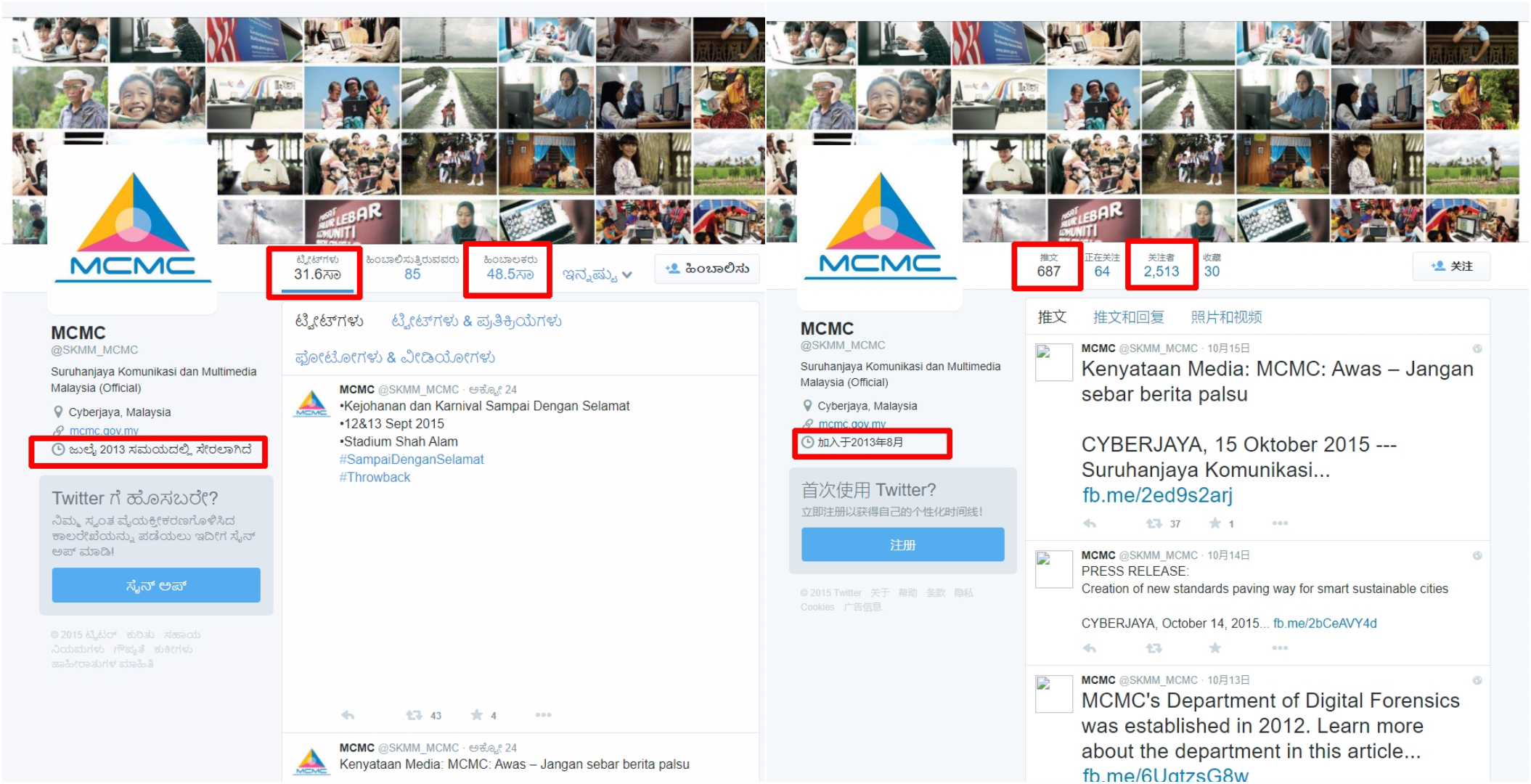The image size is (1531, 784).
Task: Open the MCMC profile logo on the Chinese page
Action: click(x=881, y=226)
